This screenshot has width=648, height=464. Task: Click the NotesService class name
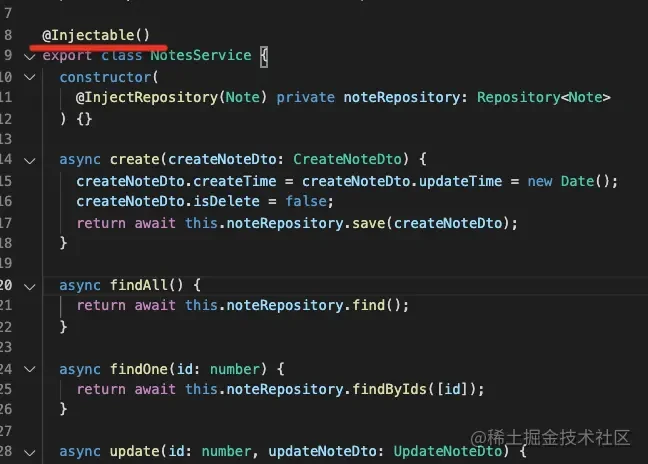coord(201,55)
